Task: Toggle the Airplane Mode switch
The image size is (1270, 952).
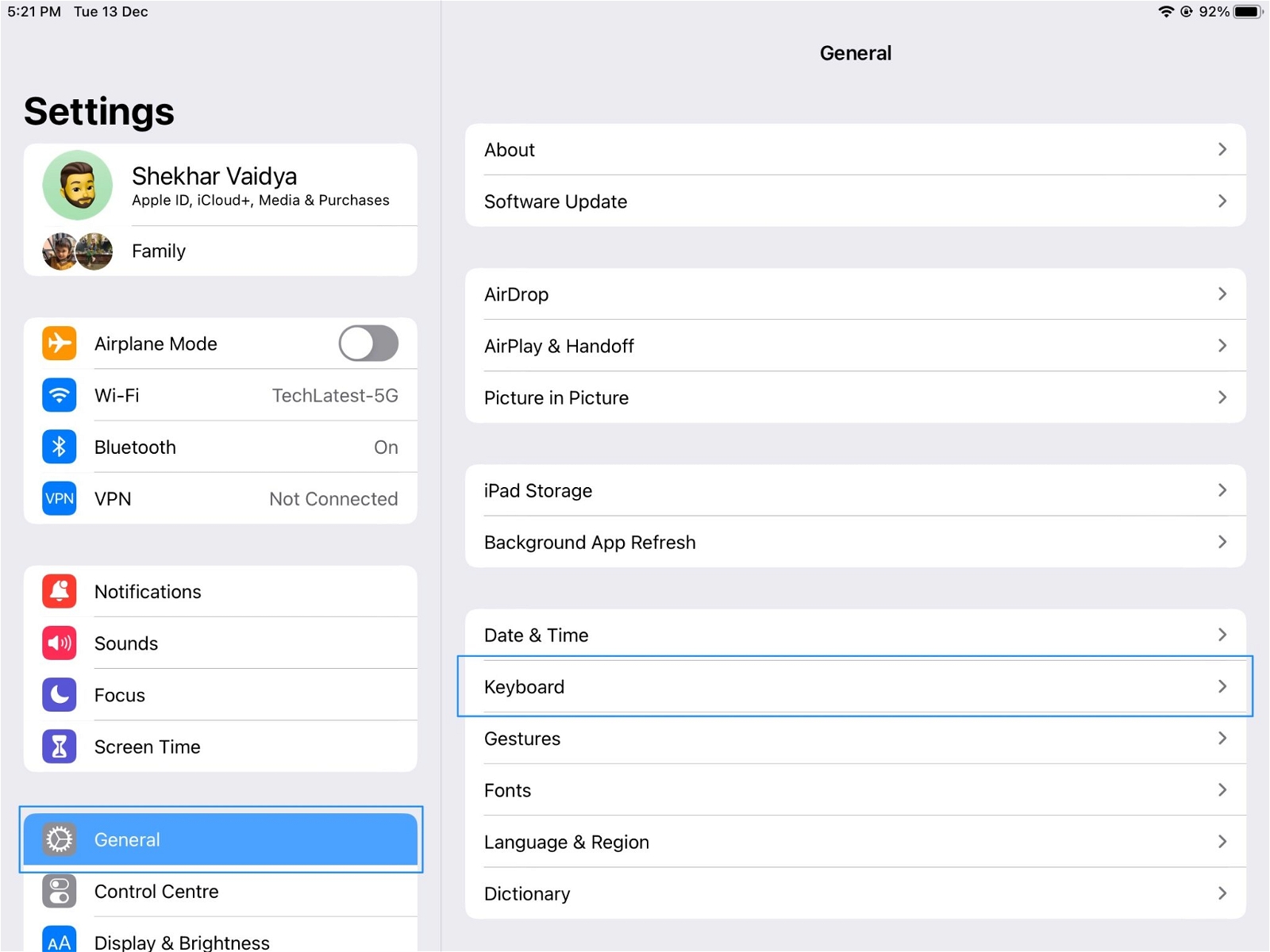Action: click(x=368, y=344)
